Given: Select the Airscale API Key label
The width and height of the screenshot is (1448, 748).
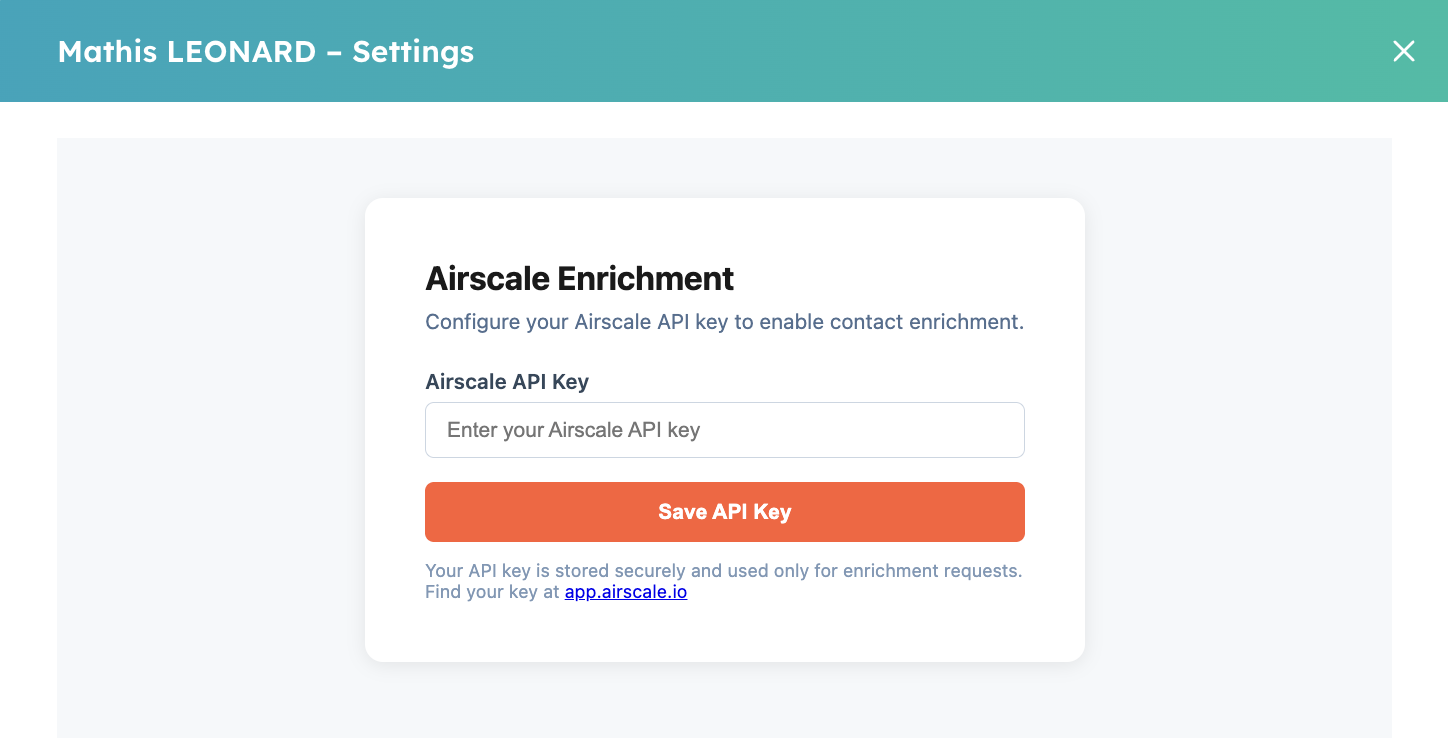Looking at the screenshot, I should click(x=507, y=381).
